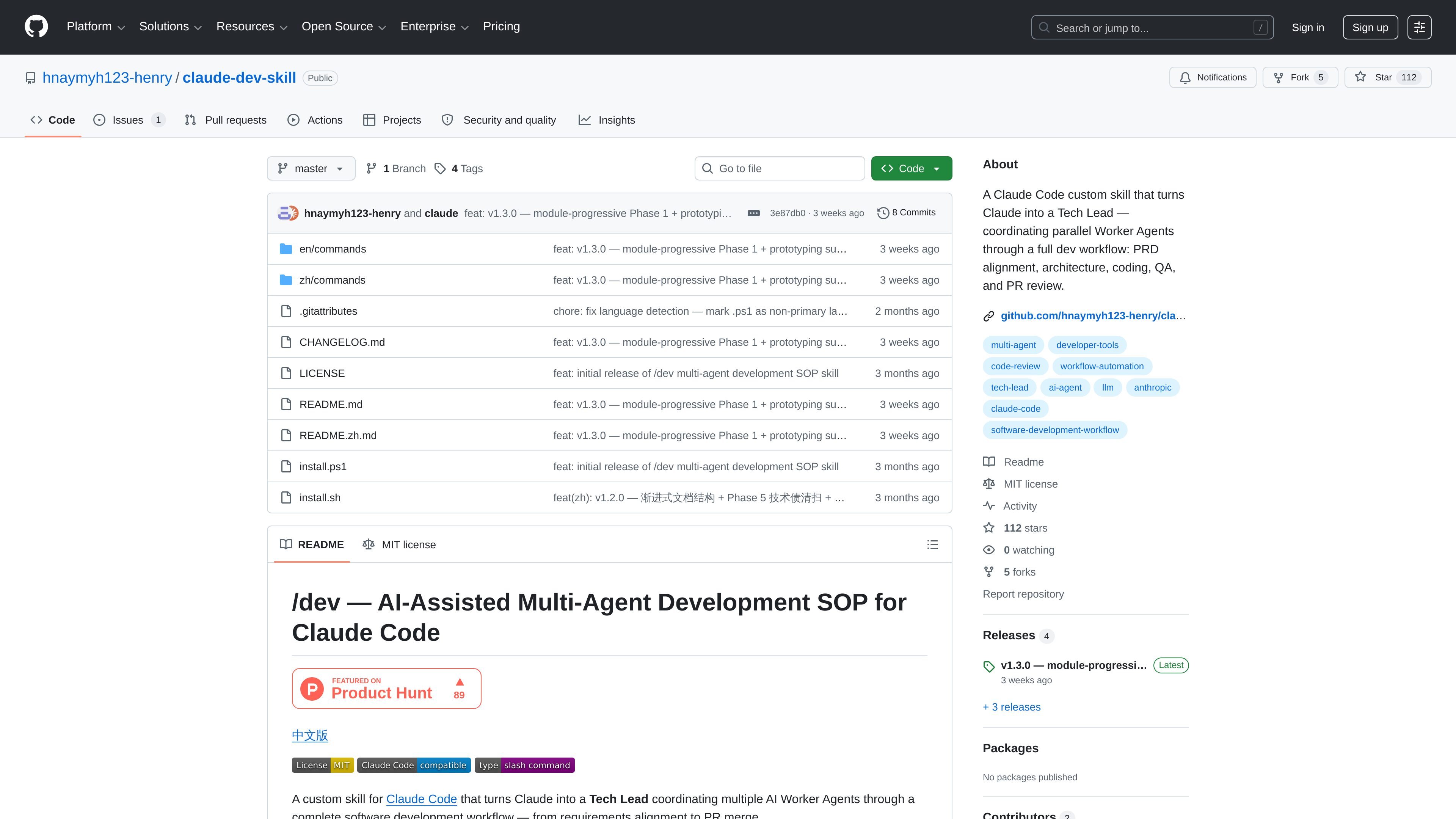The width and height of the screenshot is (1456, 819).
Task: Click the link icon in About section
Action: [x=988, y=316]
